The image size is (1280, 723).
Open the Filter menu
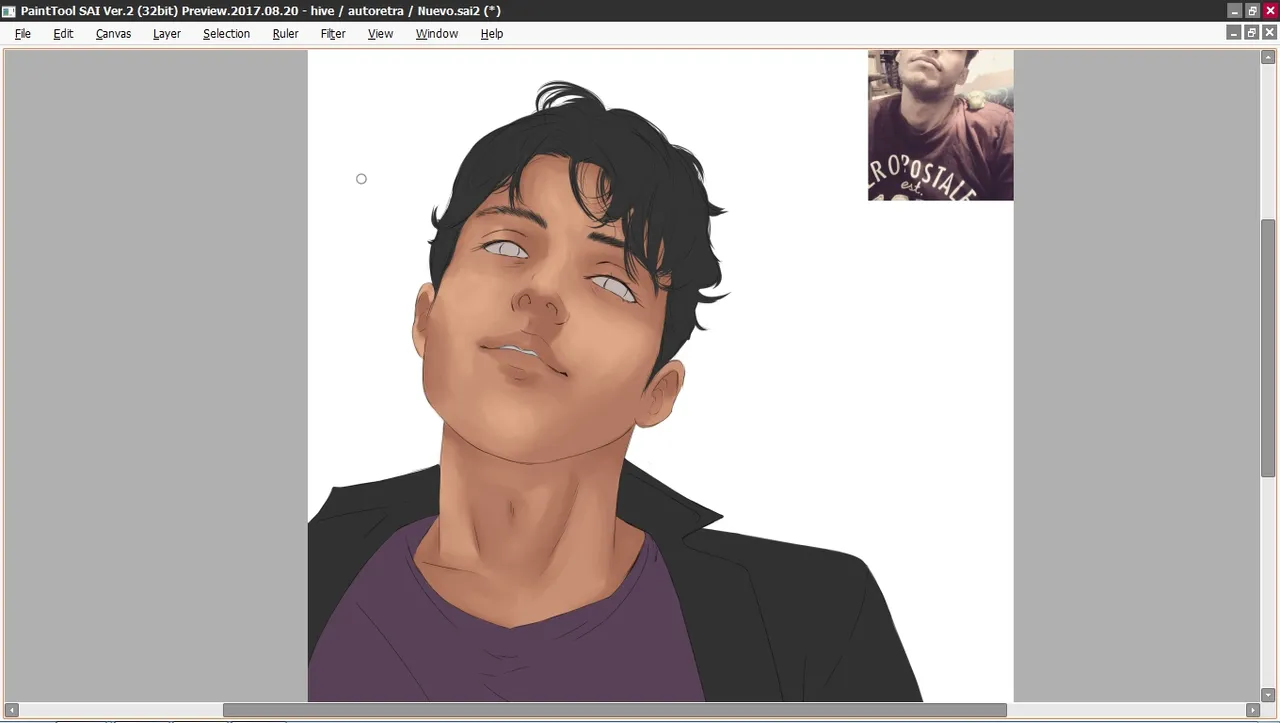tap(333, 33)
